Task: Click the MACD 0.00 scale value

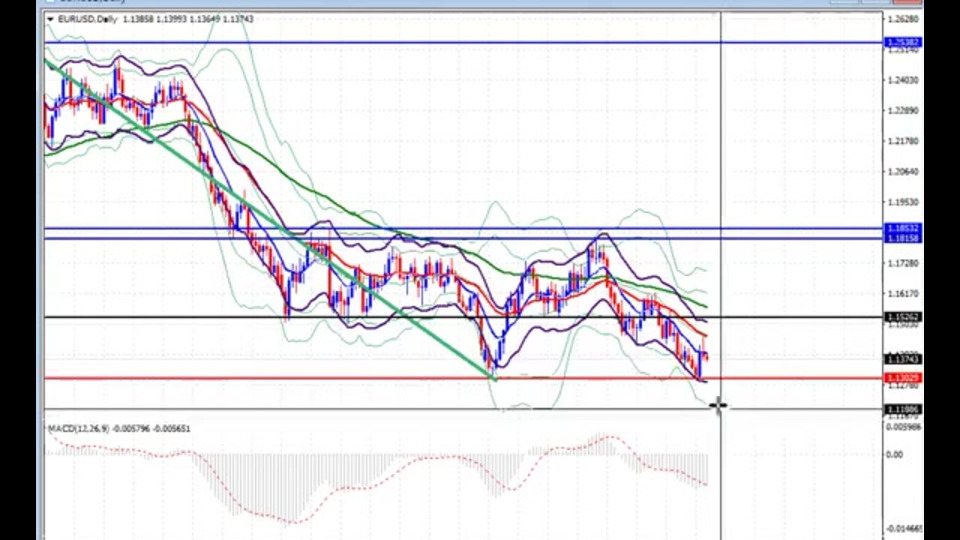Action: pos(894,455)
